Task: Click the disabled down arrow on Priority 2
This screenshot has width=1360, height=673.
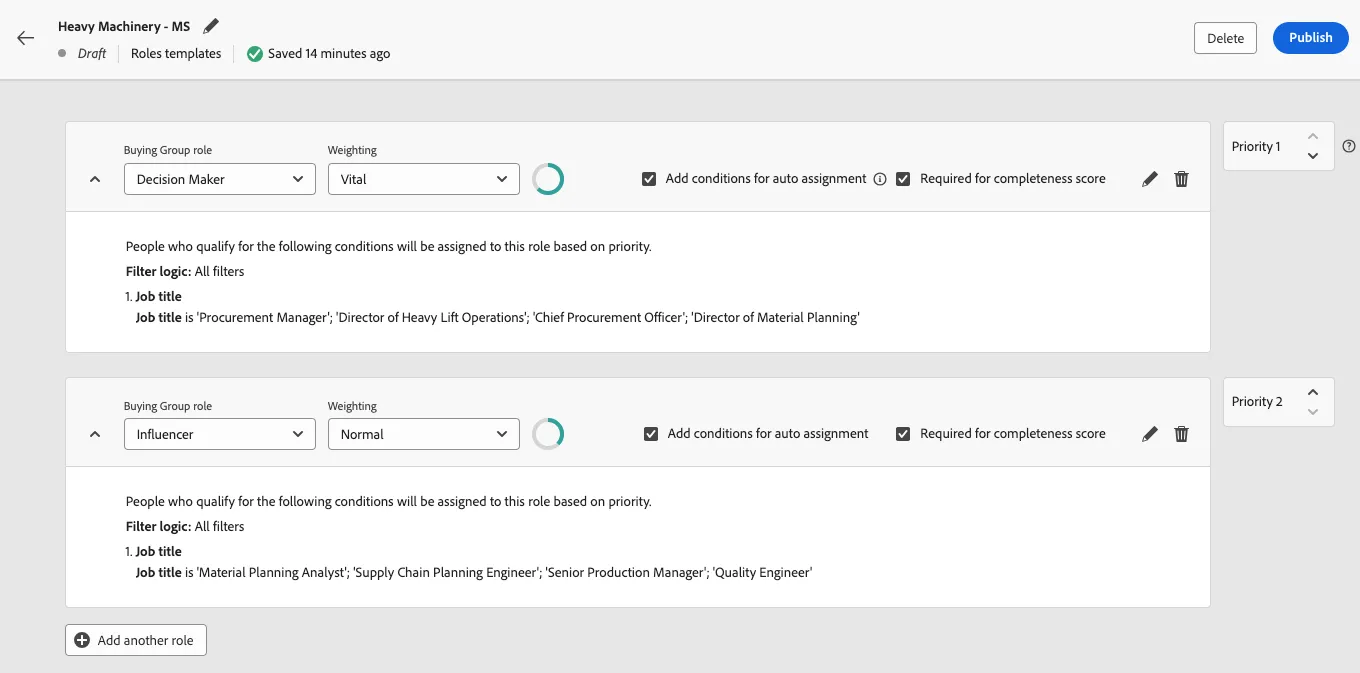Action: point(1313,411)
